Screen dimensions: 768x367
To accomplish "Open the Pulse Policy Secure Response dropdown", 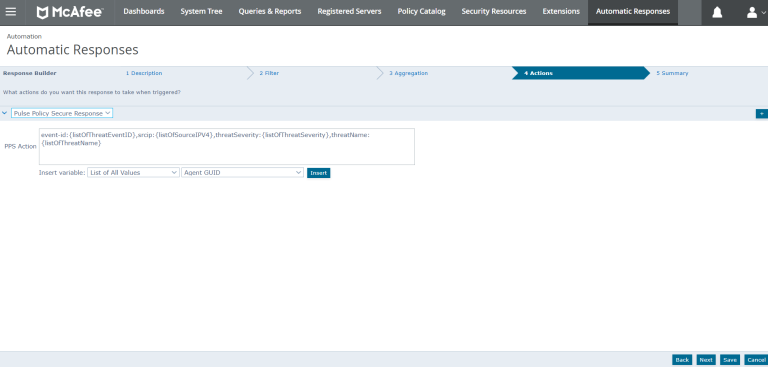I will (62, 113).
